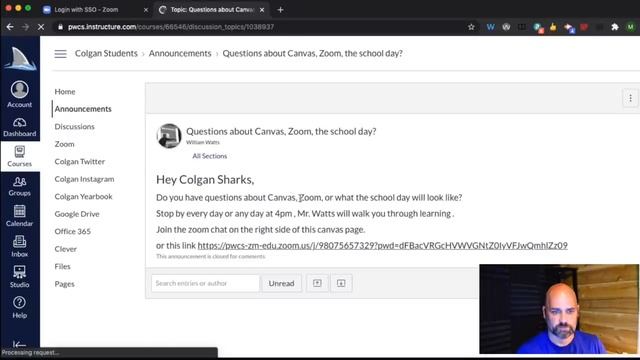
Task: Collapse the global navigation sidebar arrow
Action: [x=20, y=344]
